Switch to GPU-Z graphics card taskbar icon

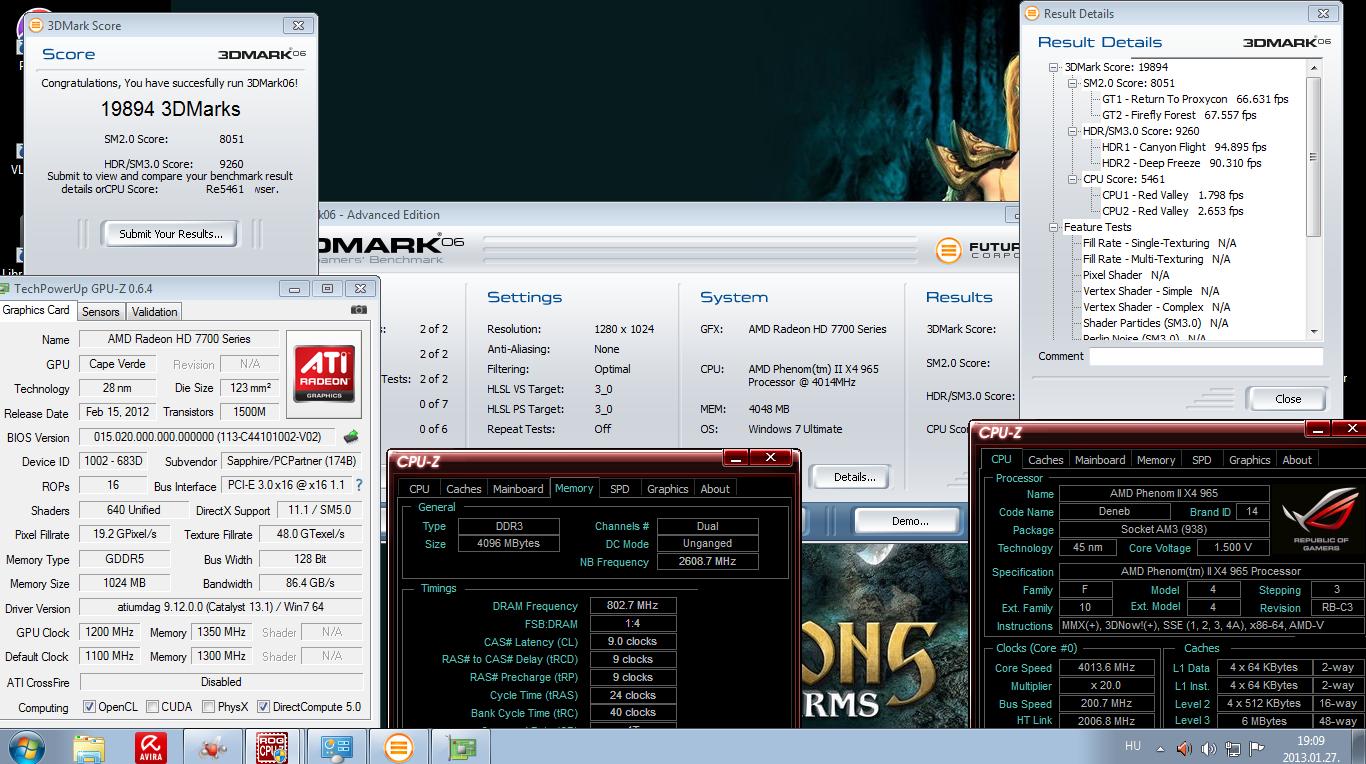(461, 747)
